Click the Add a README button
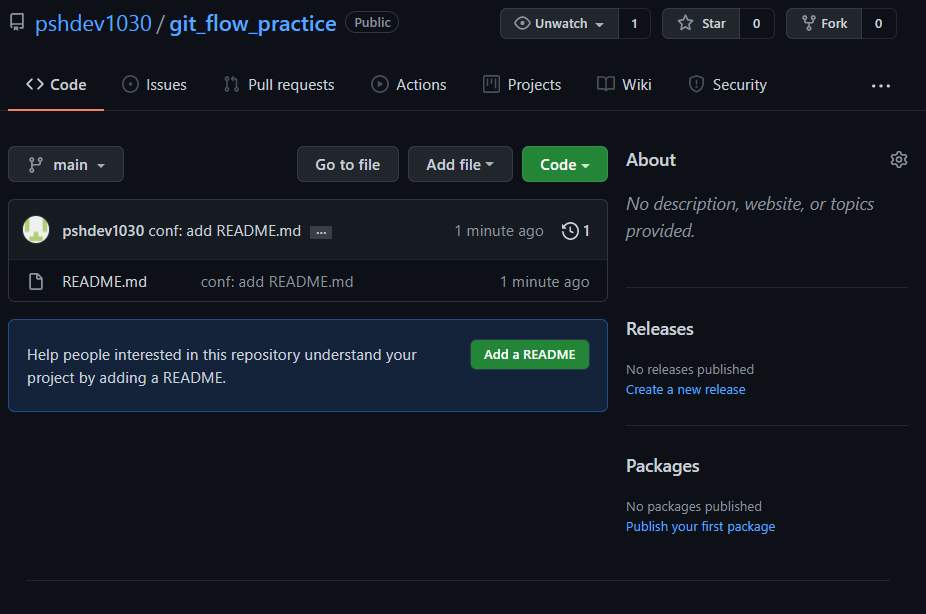The height and width of the screenshot is (614, 926). pos(530,354)
